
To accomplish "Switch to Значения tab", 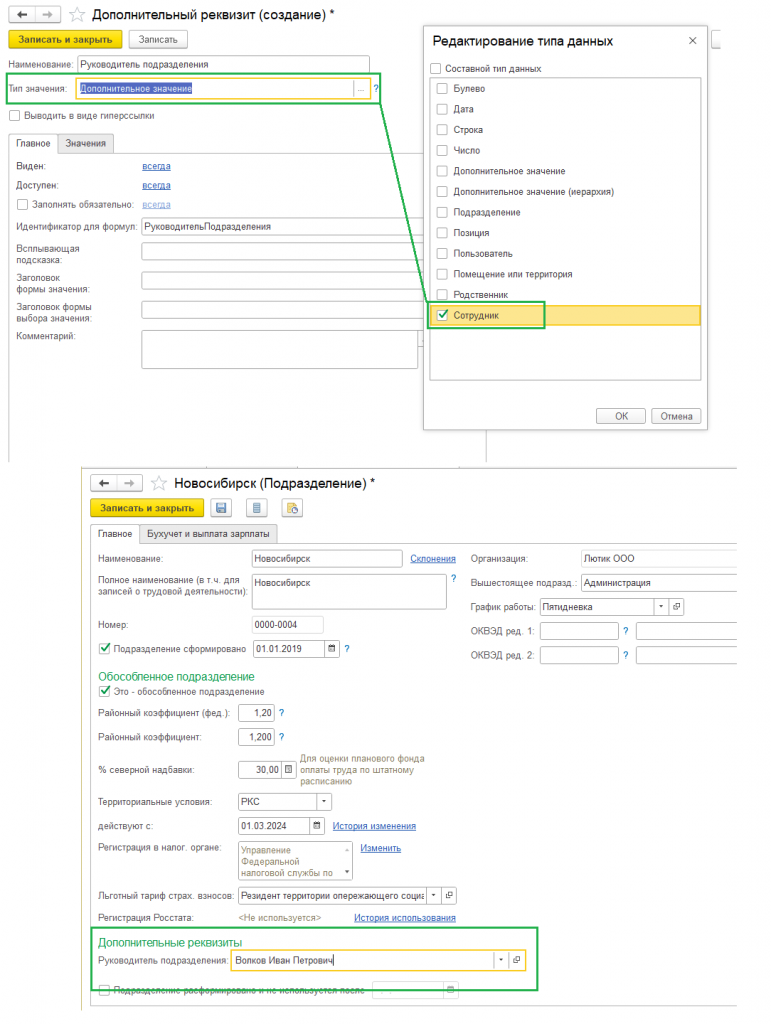I will 86,143.
